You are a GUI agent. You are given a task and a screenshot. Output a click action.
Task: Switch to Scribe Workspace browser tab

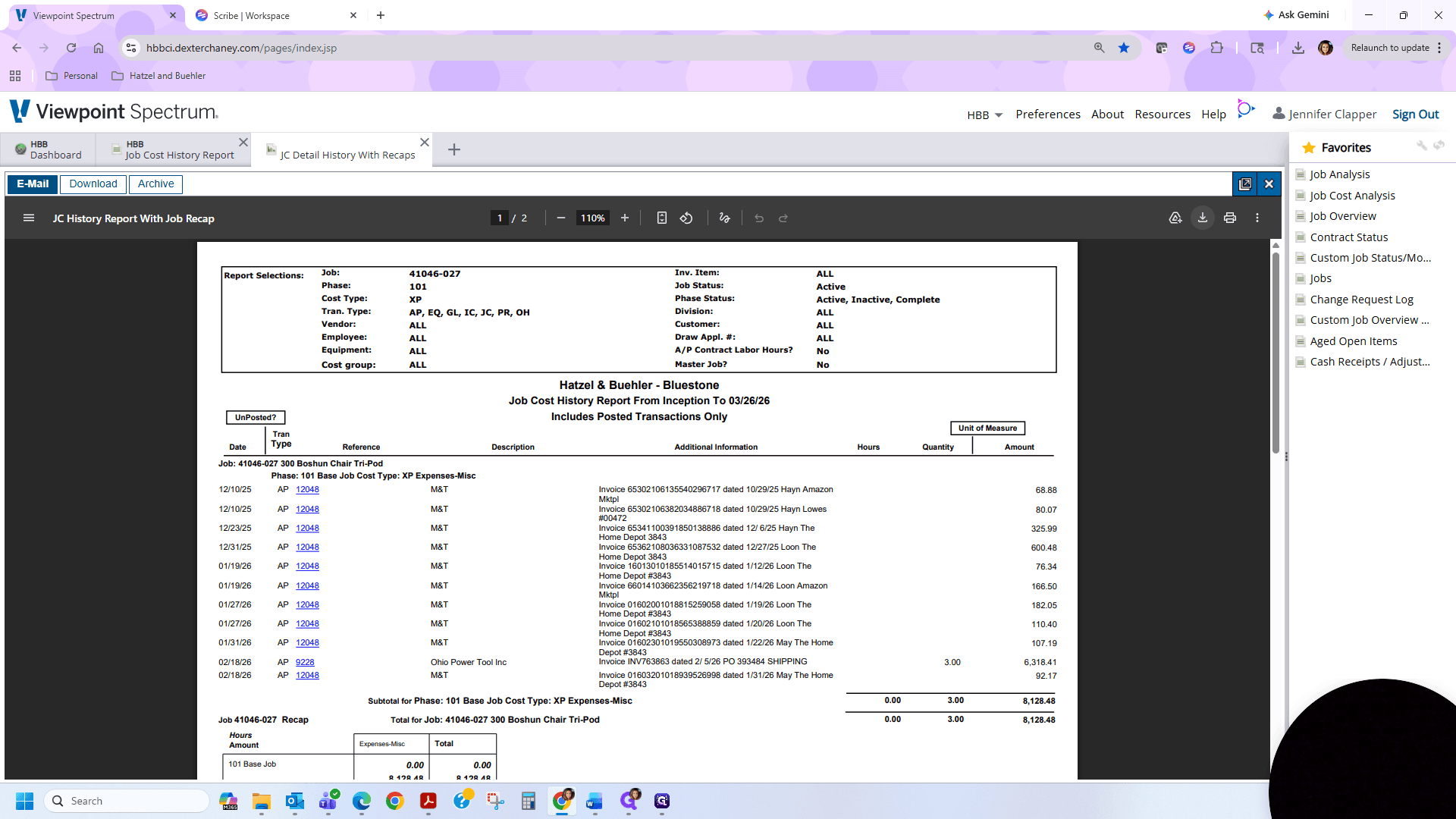click(x=273, y=15)
